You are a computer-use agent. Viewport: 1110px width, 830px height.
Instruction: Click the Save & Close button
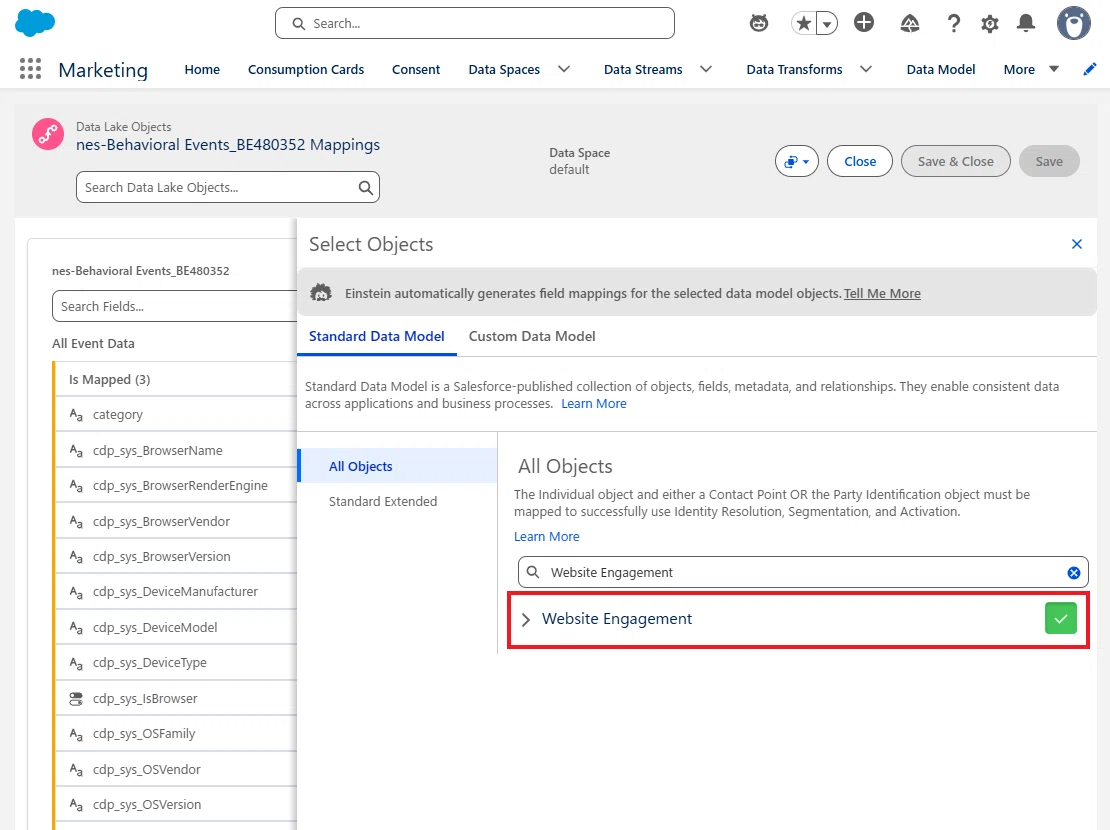click(956, 161)
